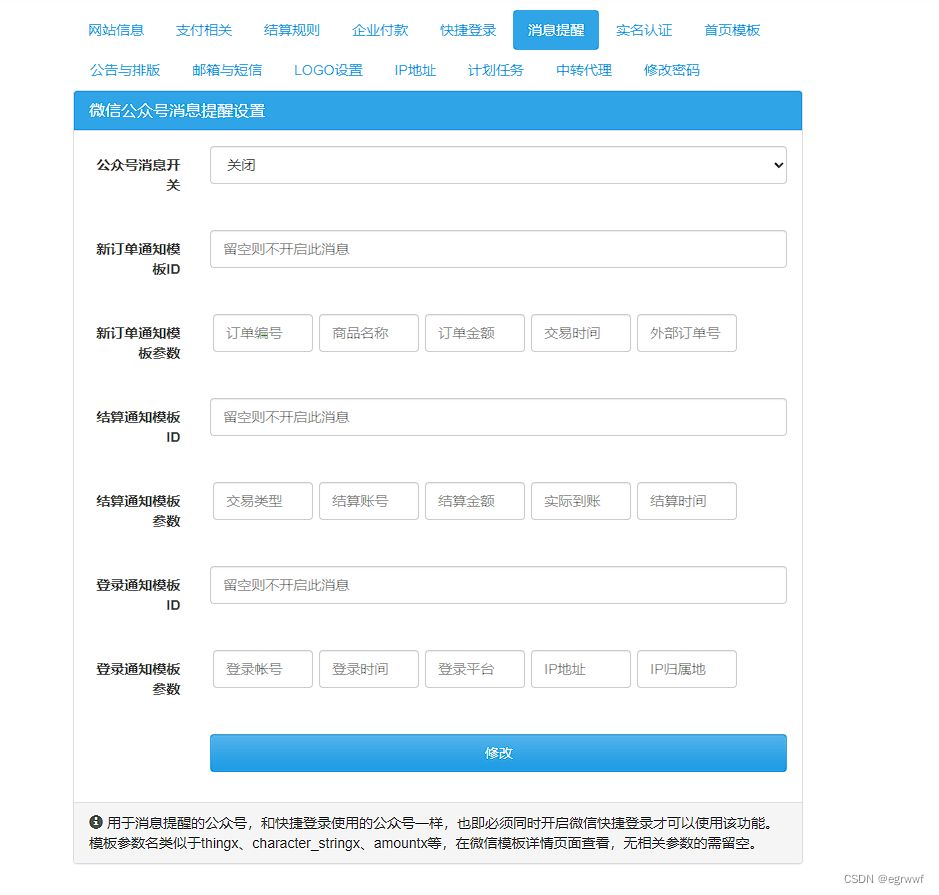The height and width of the screenshot is (895, 939).
Task: Click the 新订单通知模板ID input field
Action: [497, 249]
